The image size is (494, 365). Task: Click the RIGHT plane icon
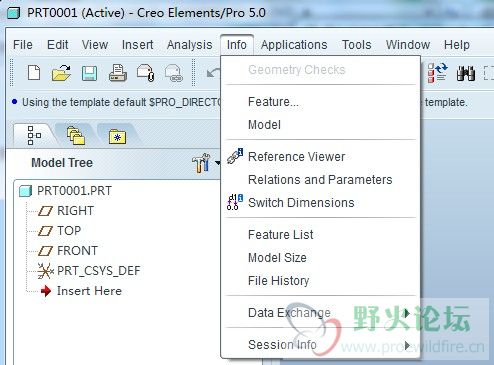point(45,211)
